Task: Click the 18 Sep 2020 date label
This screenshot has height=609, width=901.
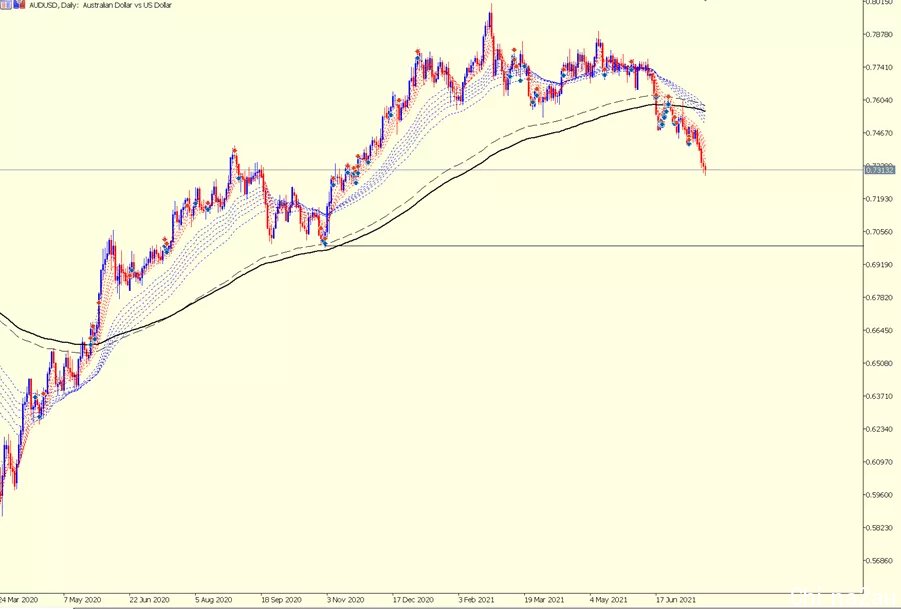Action: tap(281, 600)
